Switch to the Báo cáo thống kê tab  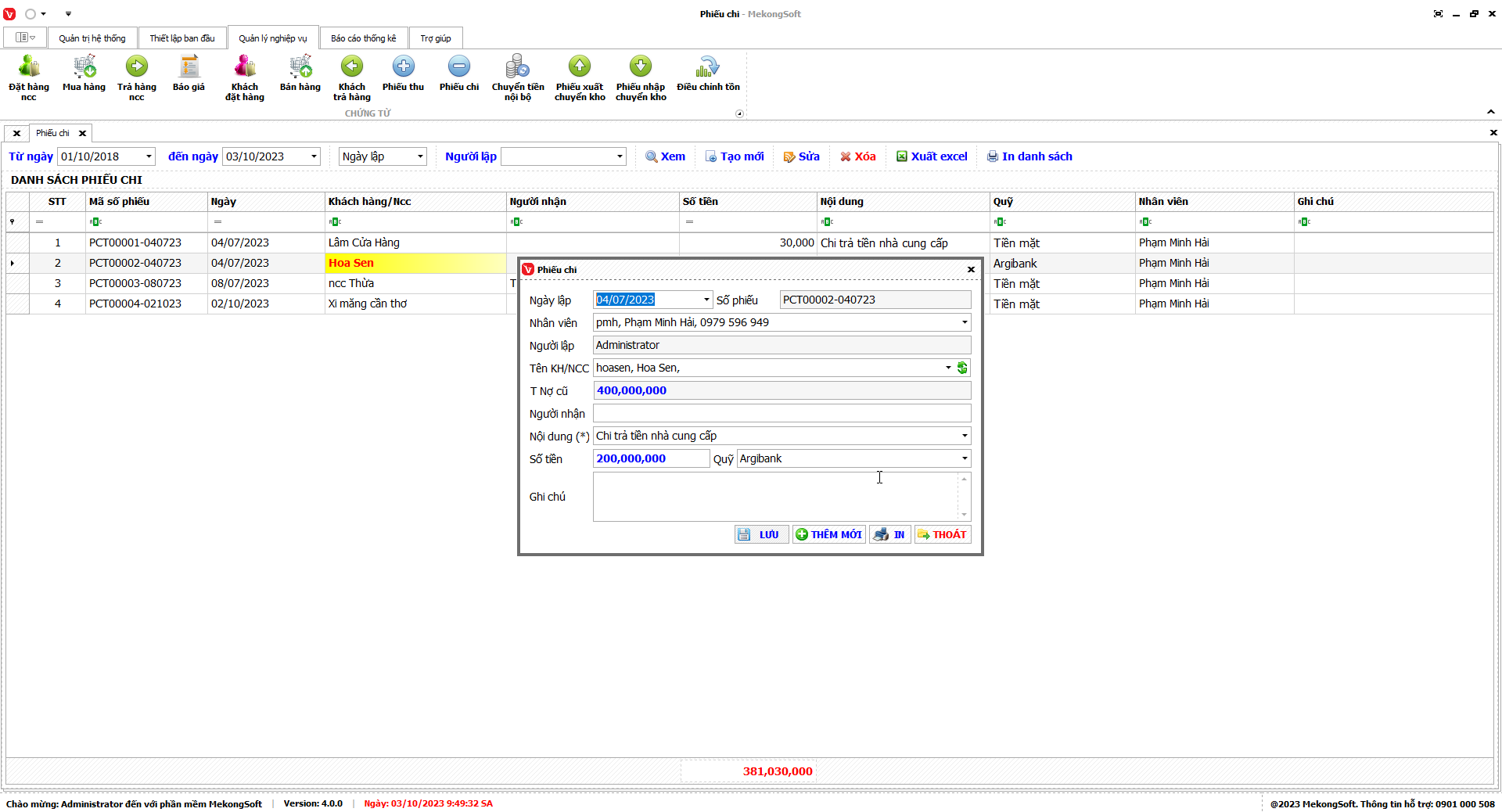(363, 38)
